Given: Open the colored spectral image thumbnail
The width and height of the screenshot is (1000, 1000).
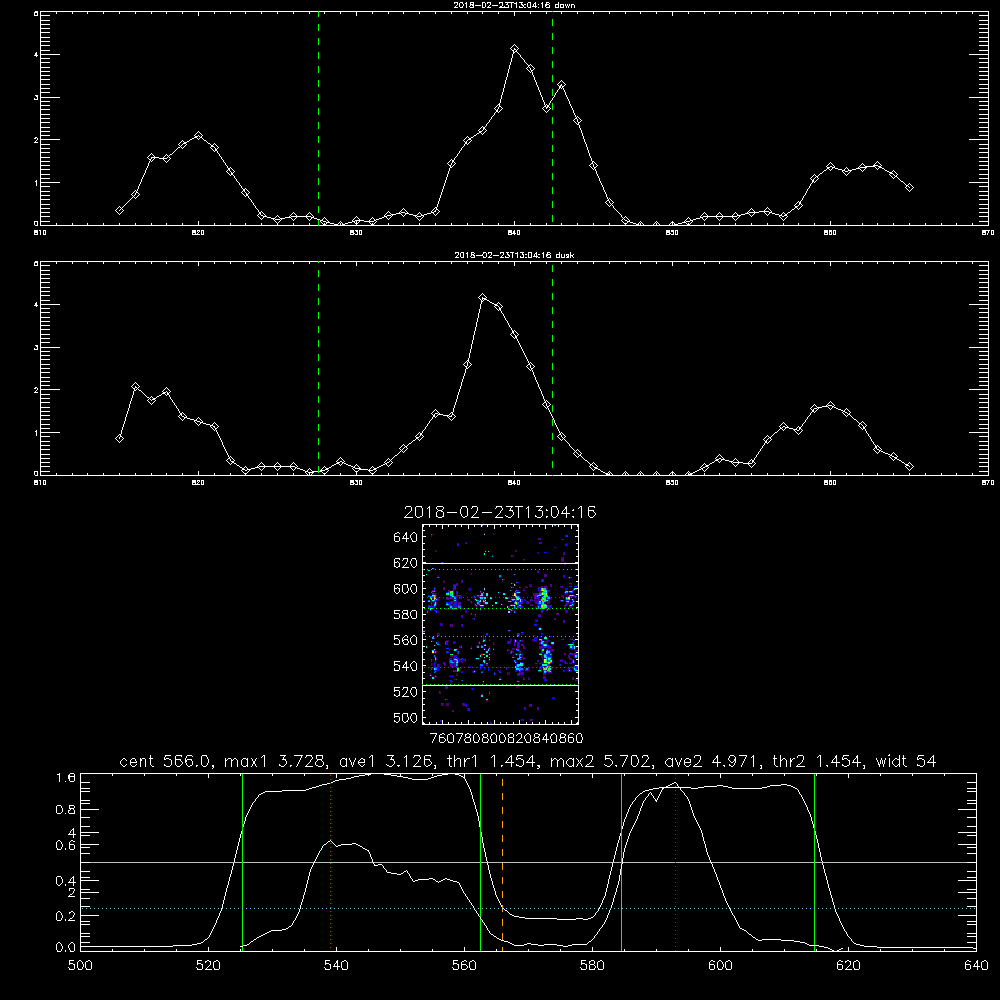Looking at the screenshot, I should click(x=501, y=624).
